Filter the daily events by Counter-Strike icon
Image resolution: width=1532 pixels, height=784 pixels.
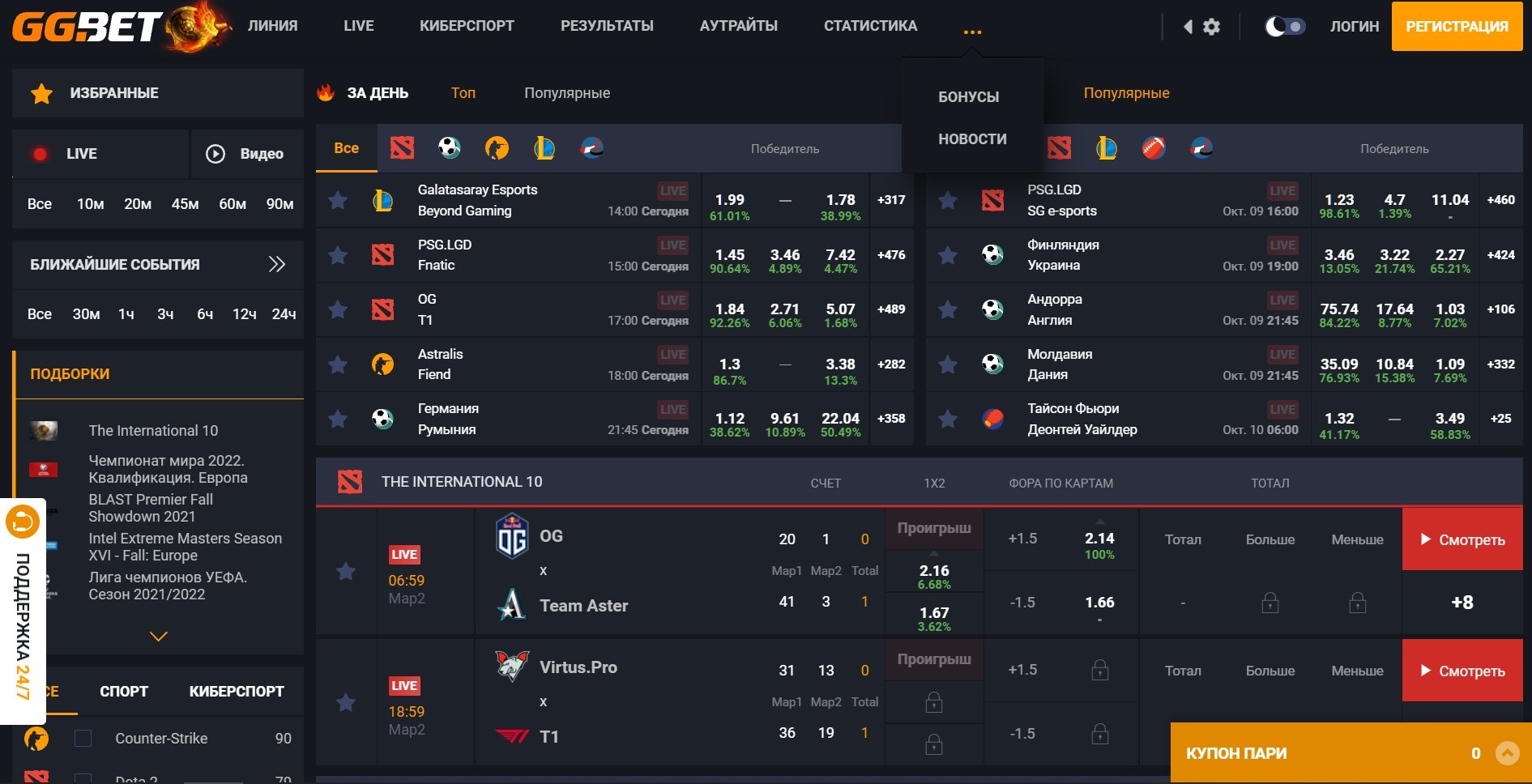[x=497, y=148]
